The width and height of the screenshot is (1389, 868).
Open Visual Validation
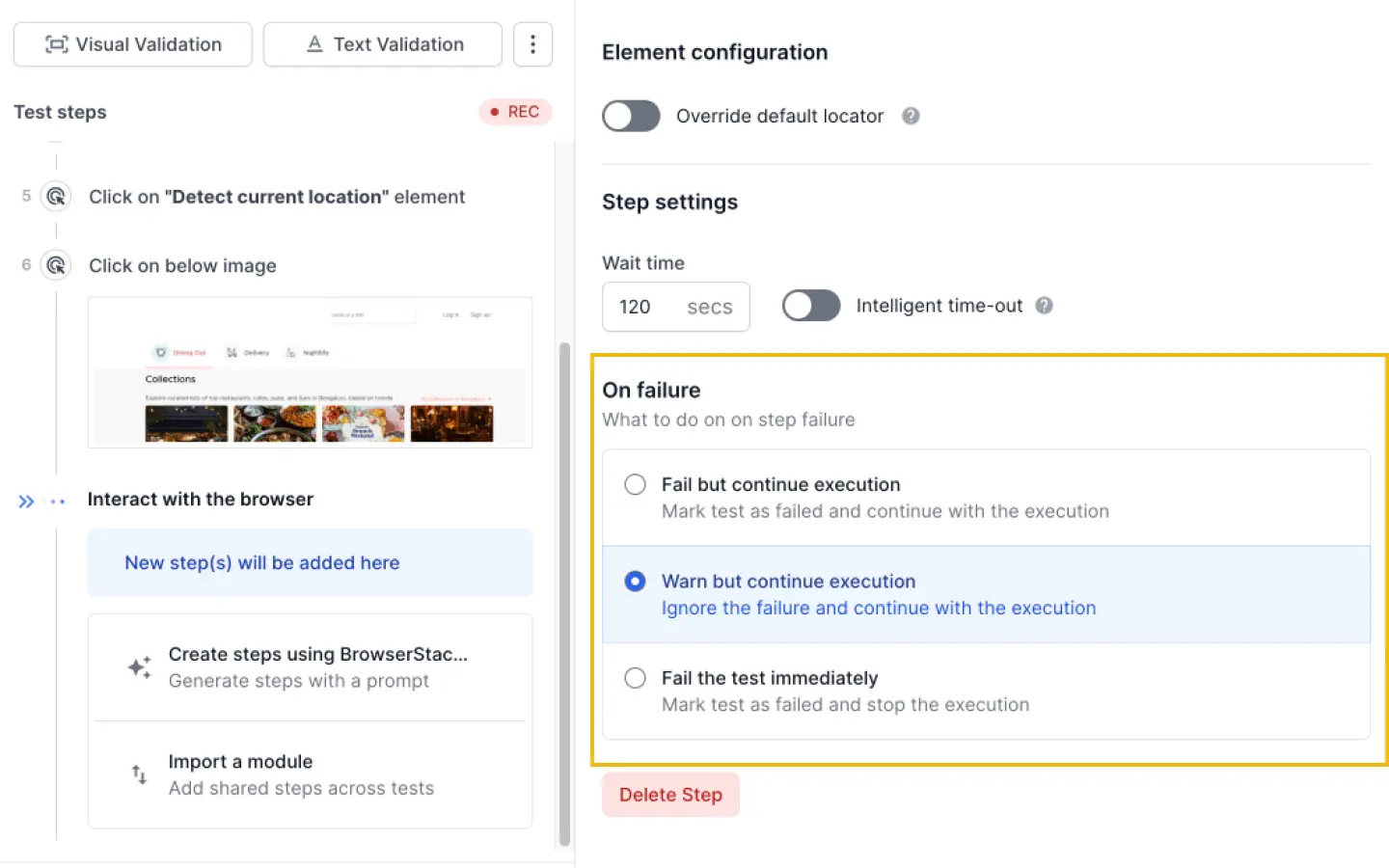133,44
